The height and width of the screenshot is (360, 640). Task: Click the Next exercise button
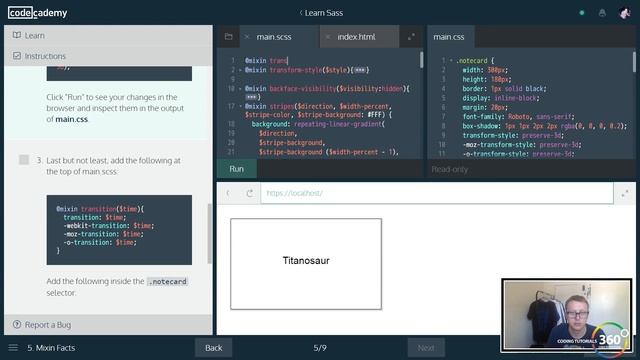click(426, 348)
